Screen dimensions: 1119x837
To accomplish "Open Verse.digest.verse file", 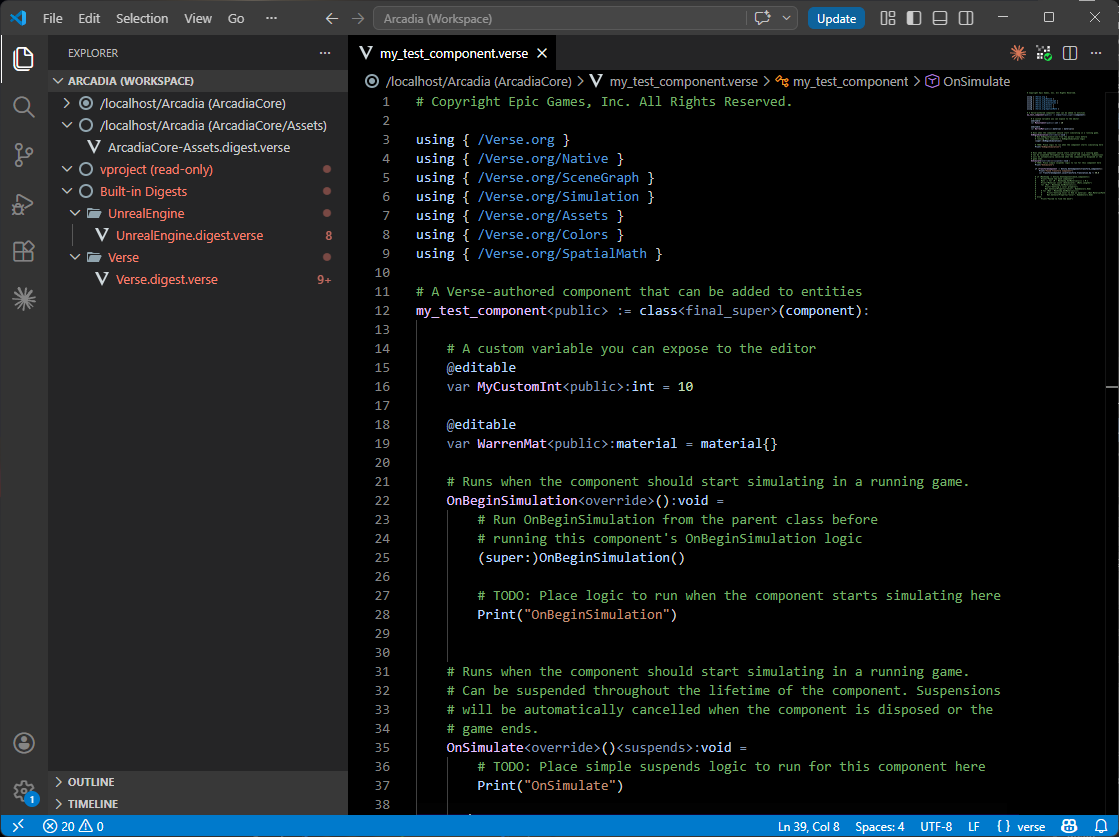I will pyautogui.click(x=166, y=280).
